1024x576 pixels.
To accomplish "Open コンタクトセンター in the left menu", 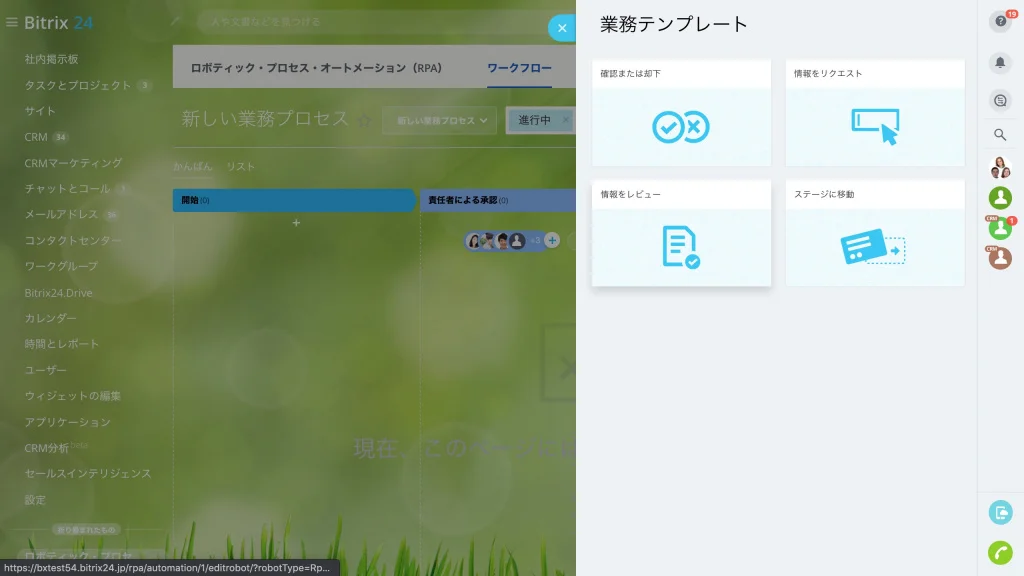I will tap(73, 240).
